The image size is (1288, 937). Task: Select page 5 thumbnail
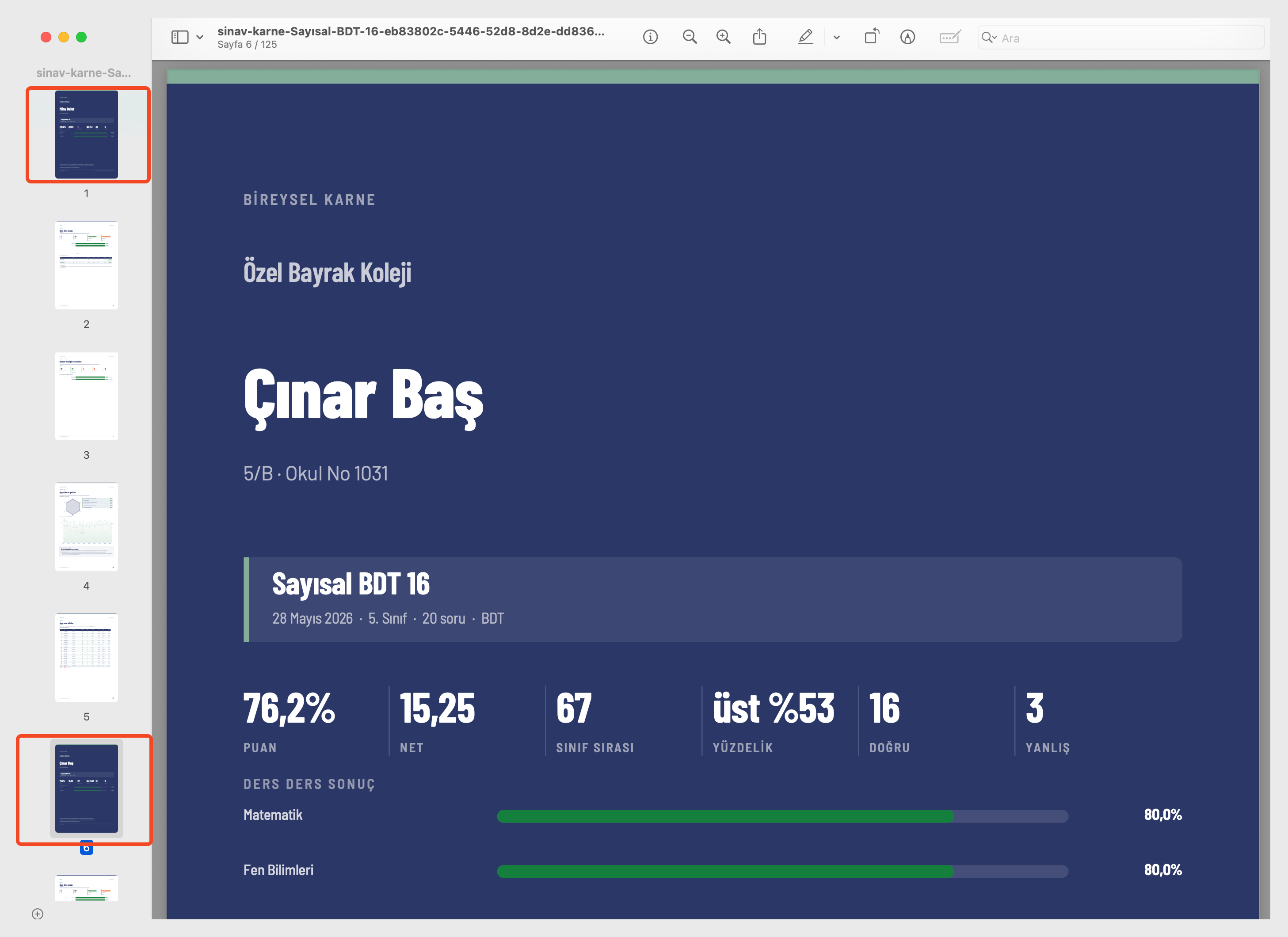point(87,658)
